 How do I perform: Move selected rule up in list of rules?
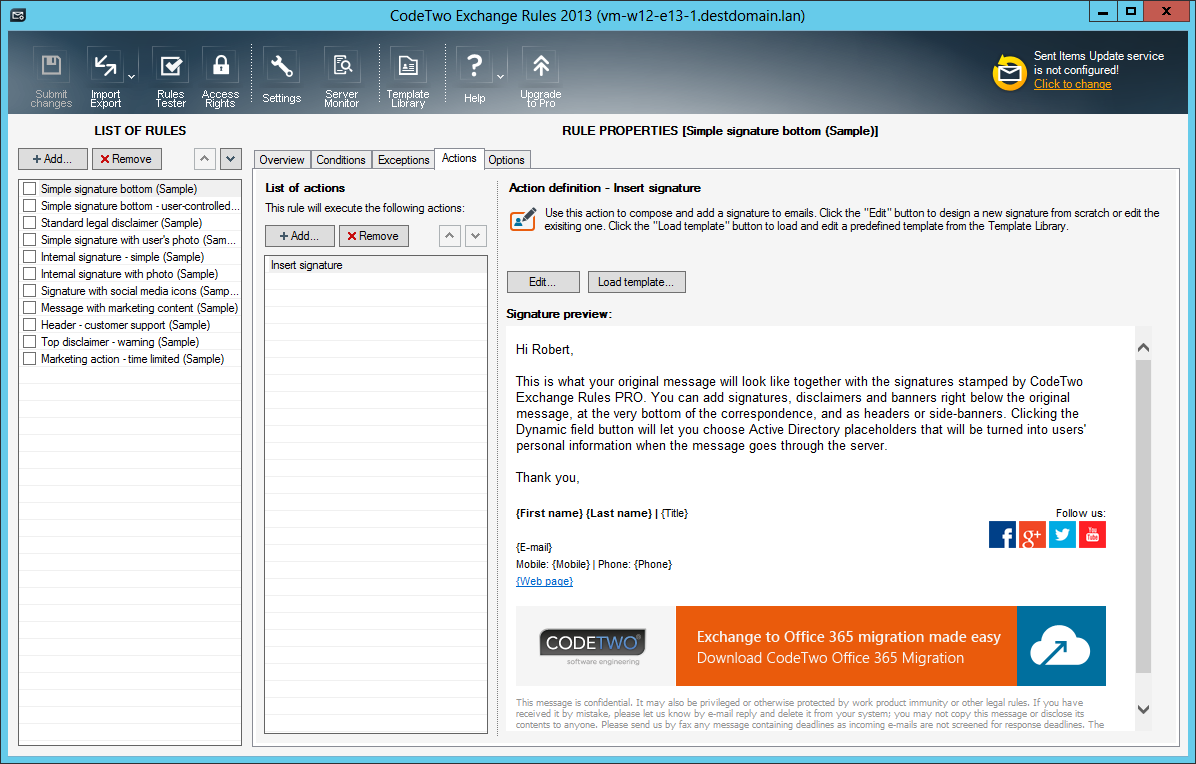[204, 159]
